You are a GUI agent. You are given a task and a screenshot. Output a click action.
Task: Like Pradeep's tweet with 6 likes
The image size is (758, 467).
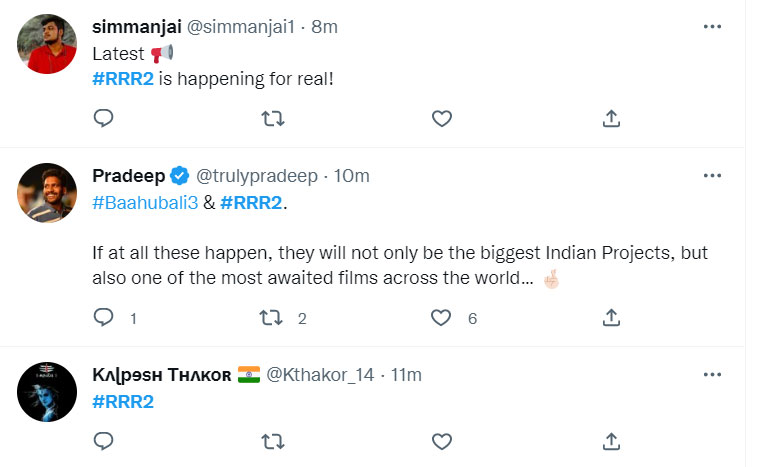pos(441,318)
